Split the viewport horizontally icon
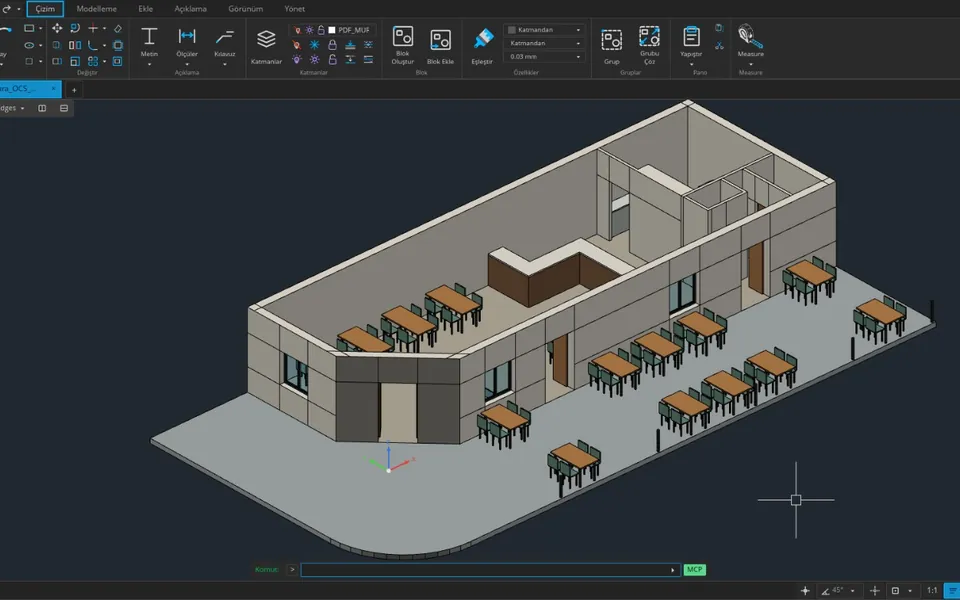This screenshot has width=960, height=600. pyautogui.click(x=64, y=108)
